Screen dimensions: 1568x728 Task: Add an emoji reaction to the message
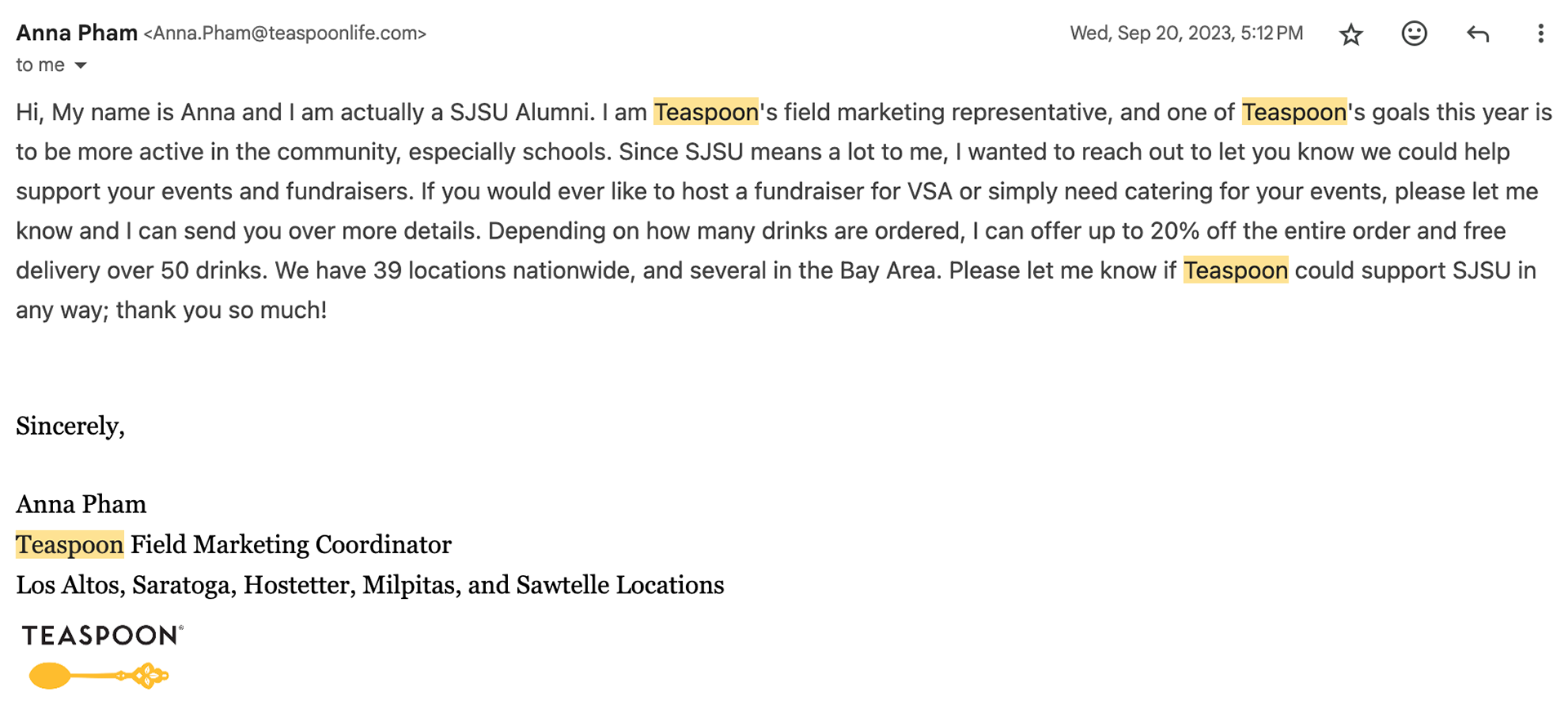(x=1414, y=33)
